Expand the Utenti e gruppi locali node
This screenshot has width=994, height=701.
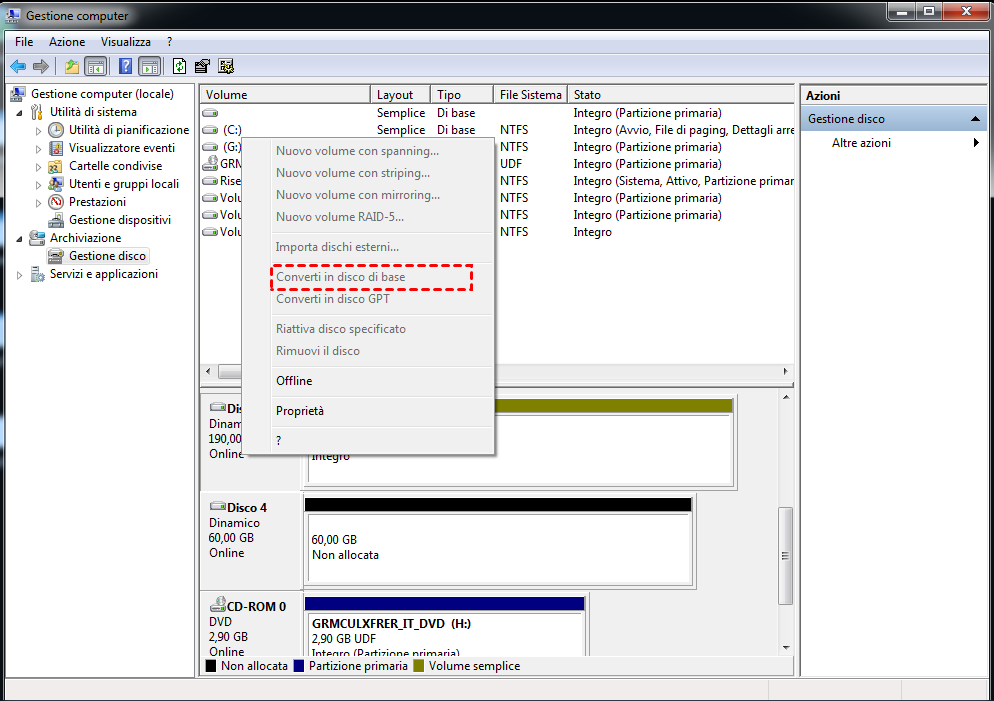(x=38, y=185)
